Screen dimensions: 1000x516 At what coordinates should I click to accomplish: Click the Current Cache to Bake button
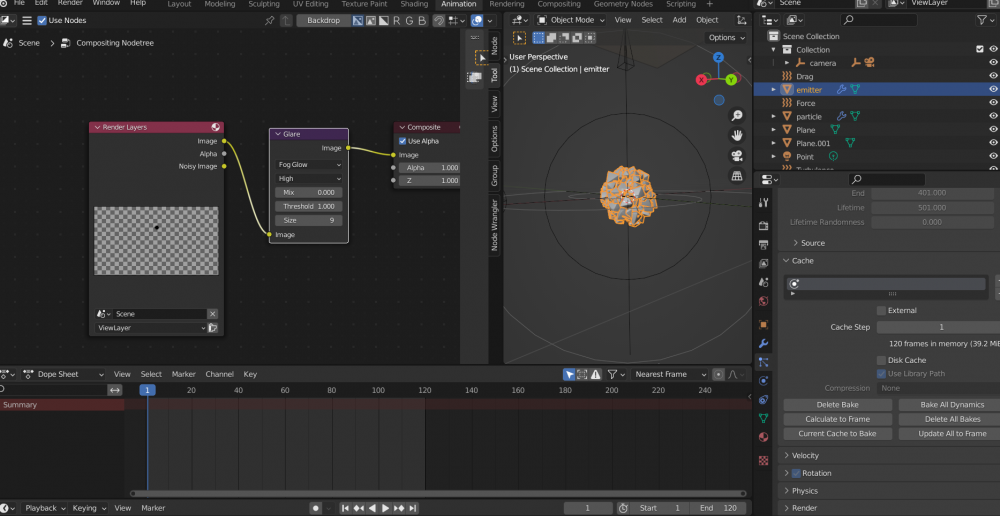click(837, 434)
